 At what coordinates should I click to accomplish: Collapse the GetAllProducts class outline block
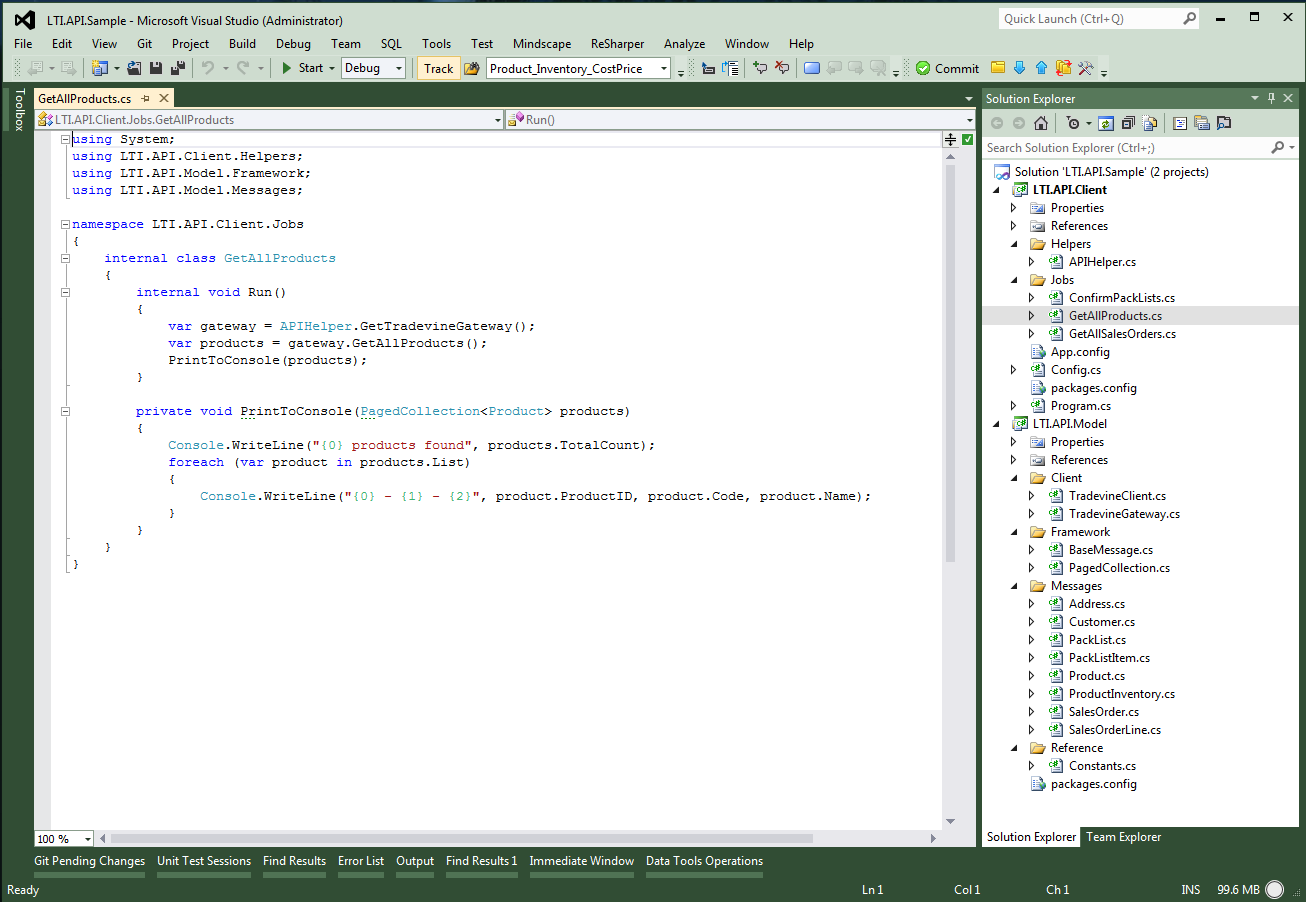coord(65,258)
